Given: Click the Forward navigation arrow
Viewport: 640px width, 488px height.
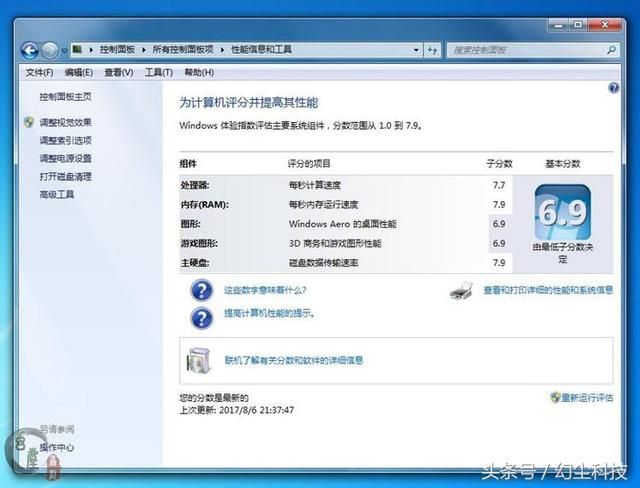Looking at the screenshot, I should click(51, 50).
